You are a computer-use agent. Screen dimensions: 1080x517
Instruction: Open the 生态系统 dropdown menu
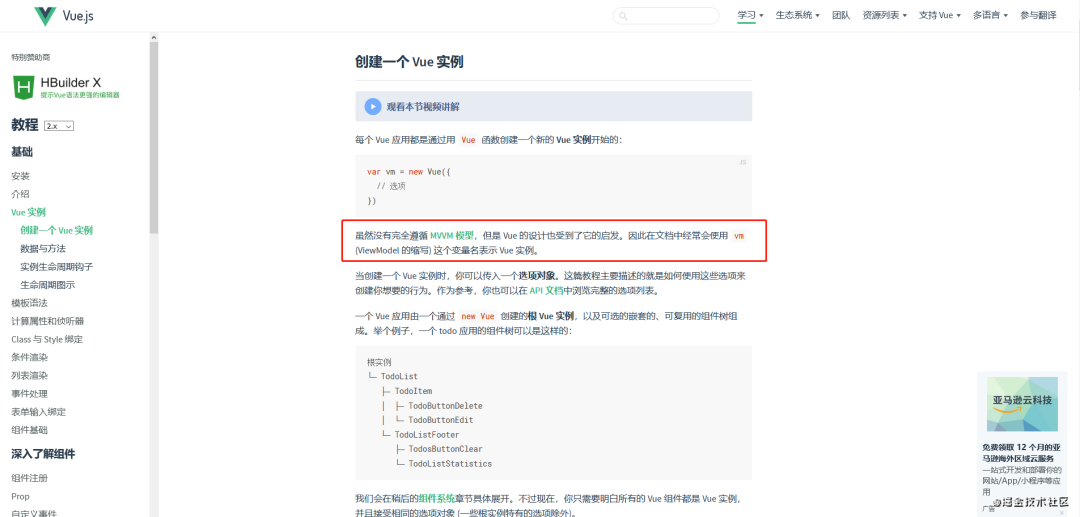pyautogui.click(x=798, y=15)
